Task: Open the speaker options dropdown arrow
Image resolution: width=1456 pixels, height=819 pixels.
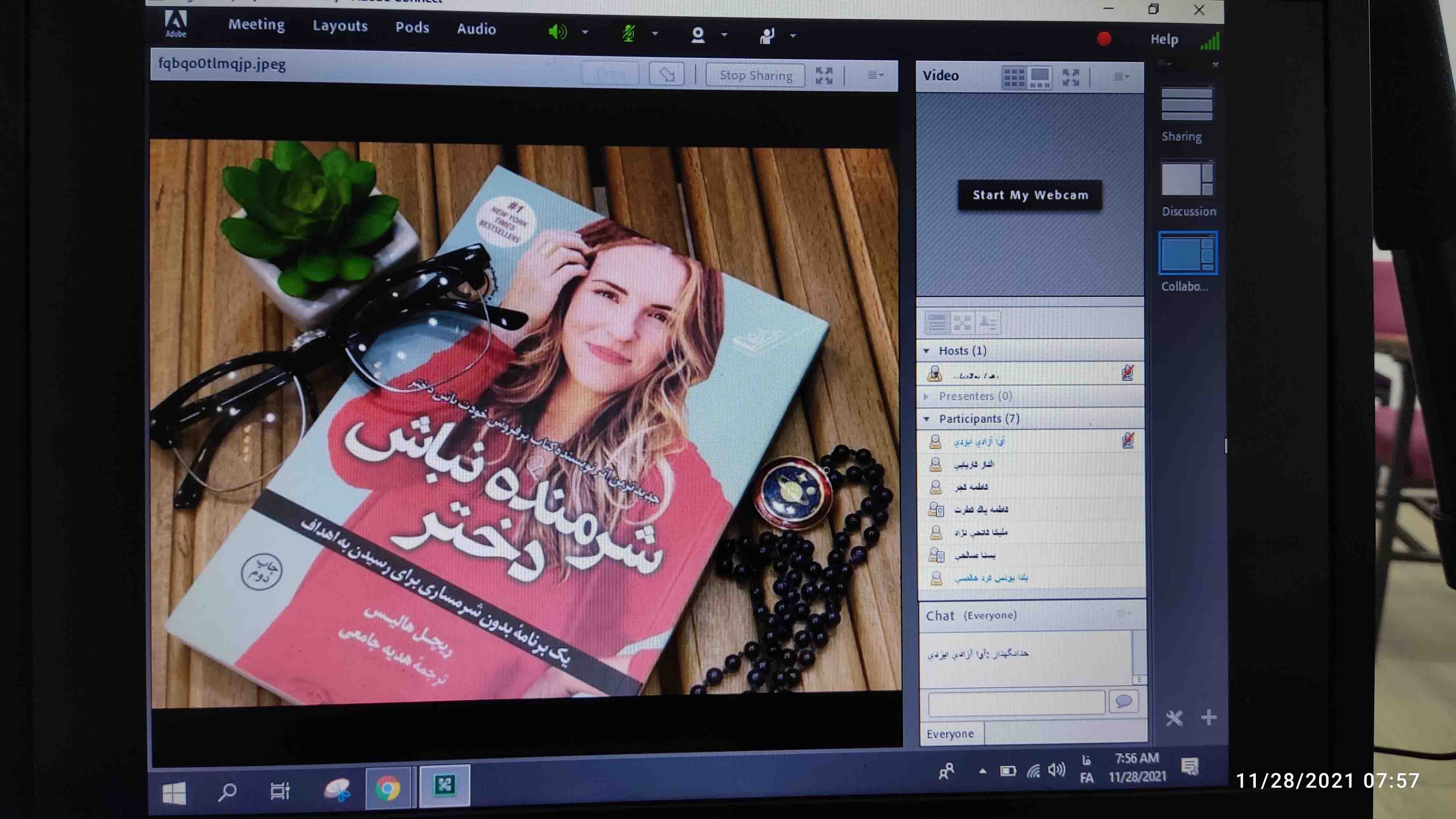Action: coord(585,32)
